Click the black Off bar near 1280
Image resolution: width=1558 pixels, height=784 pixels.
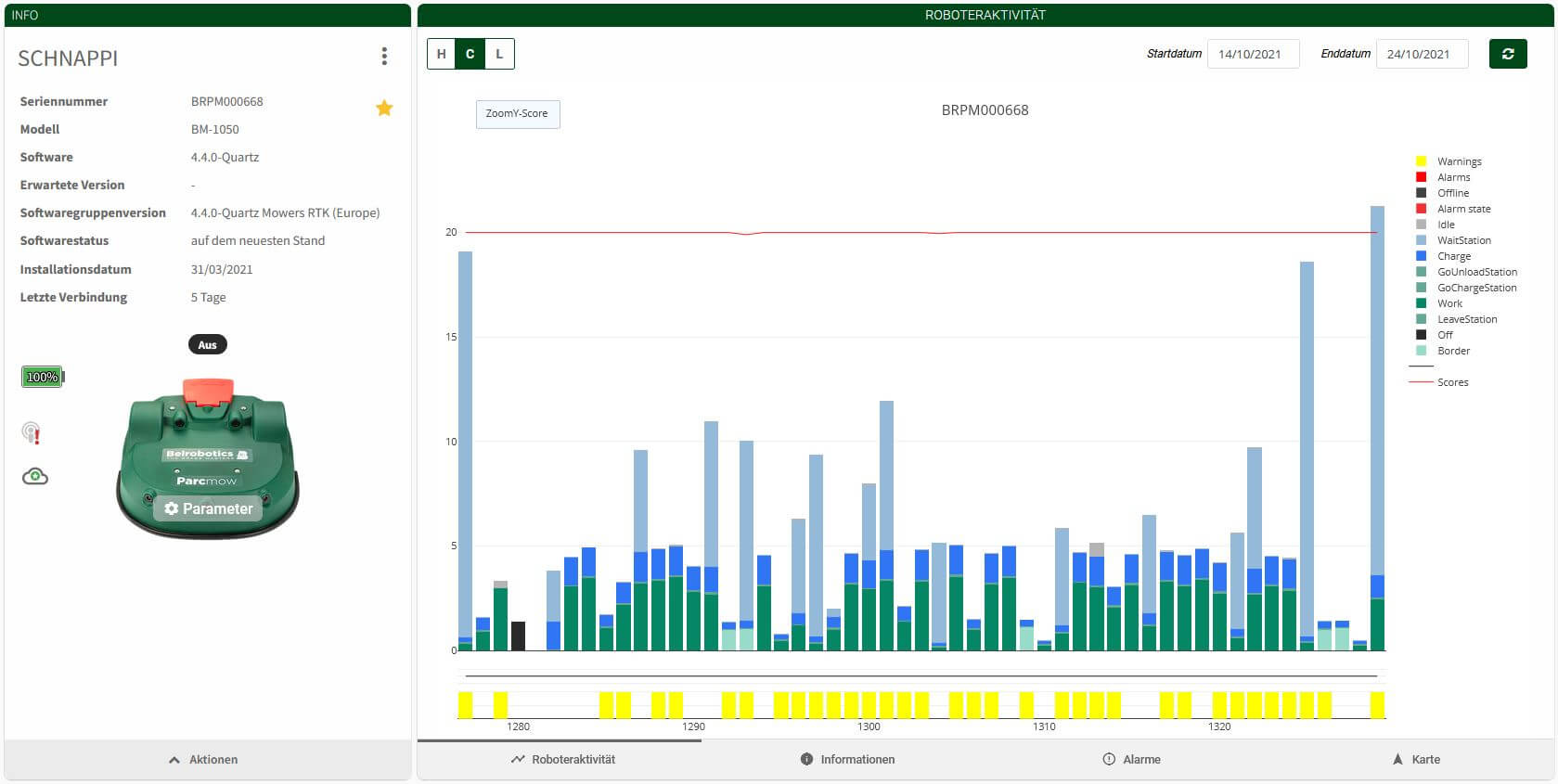tap(518, 636)
